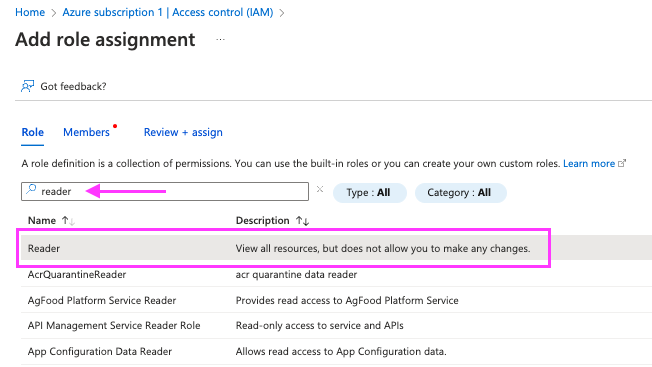Sort by Name column arrows
Viewport: 652px width, 367px height.
(68, 221)
